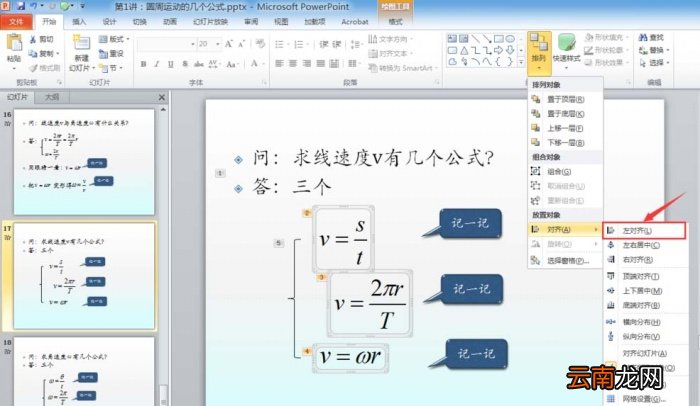Click the 排列 (Arrange) button
Image resolution: width=700 pixels, height=406 pixels.
[539, 53]
